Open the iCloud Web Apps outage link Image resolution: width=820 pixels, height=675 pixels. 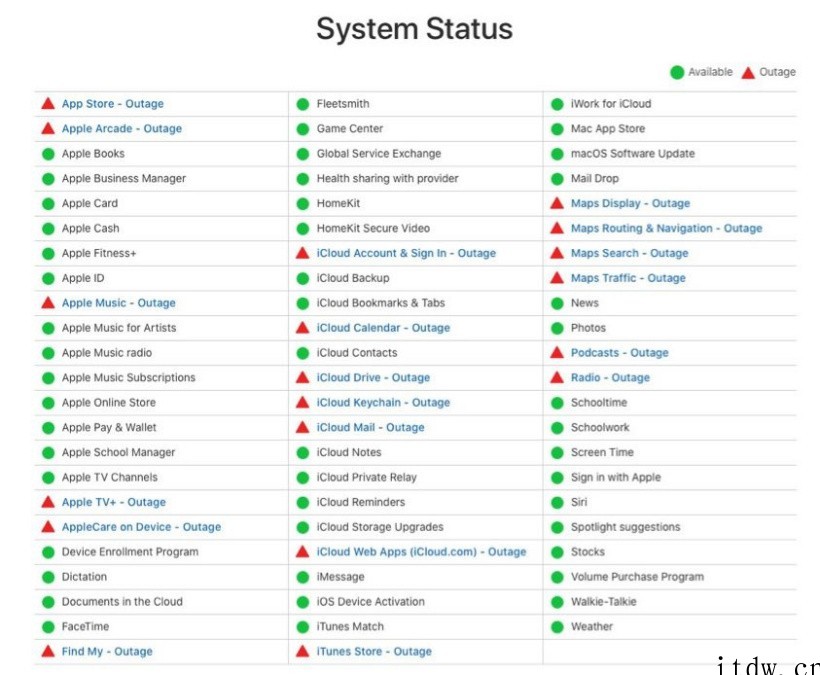click(x=421, y=552)
